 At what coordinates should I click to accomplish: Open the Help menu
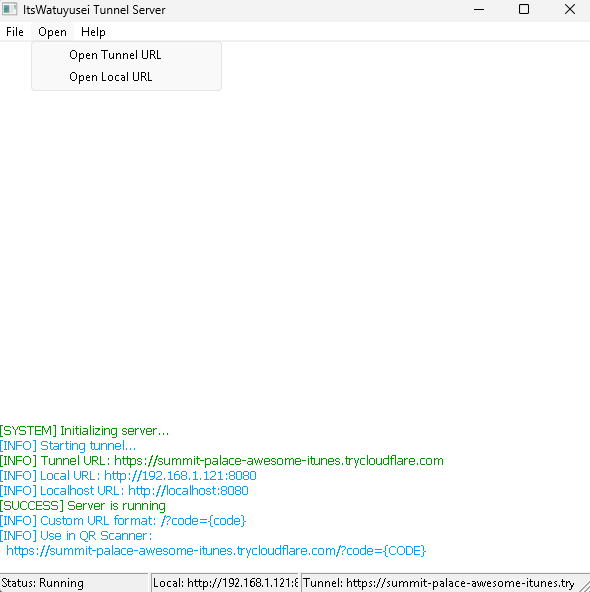(93, 32)
